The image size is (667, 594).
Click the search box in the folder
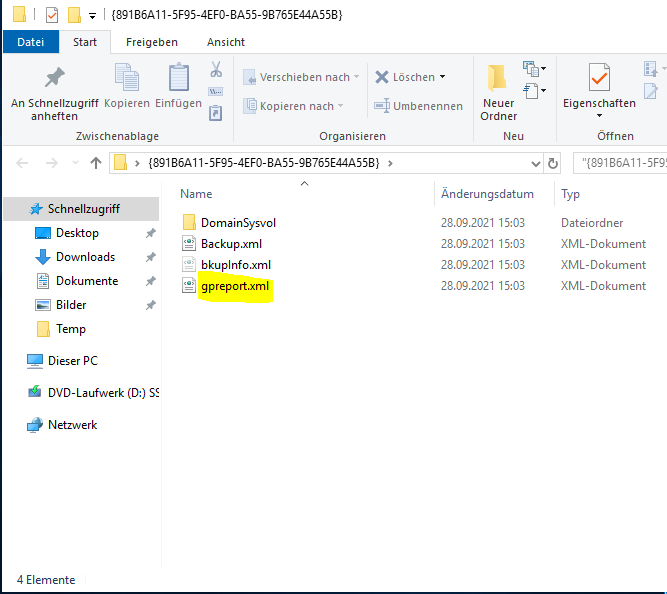click(621, 163)
